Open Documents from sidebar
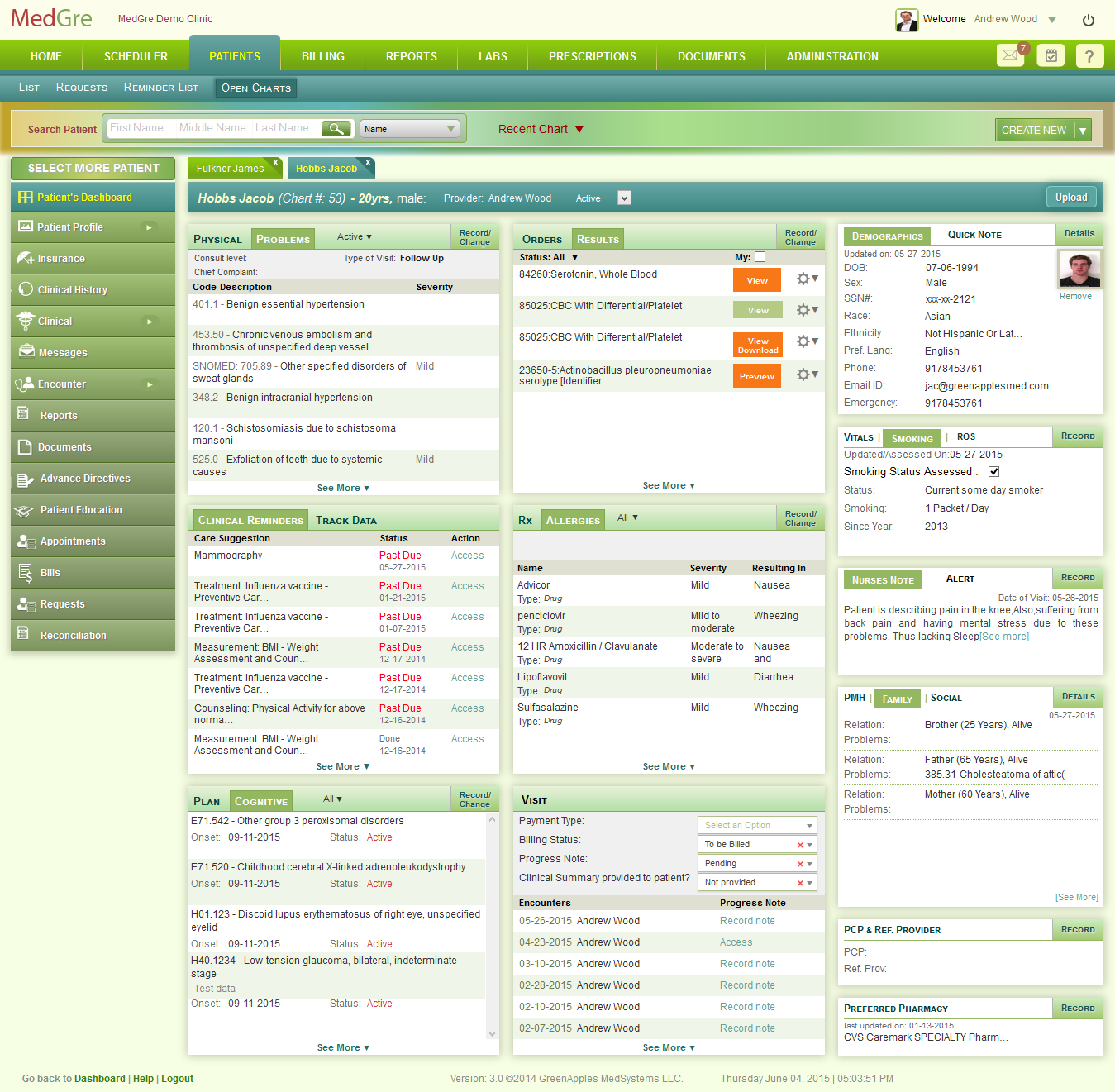The height and width of the screenshot is (1092, 1115). click(x=93, y=447)
